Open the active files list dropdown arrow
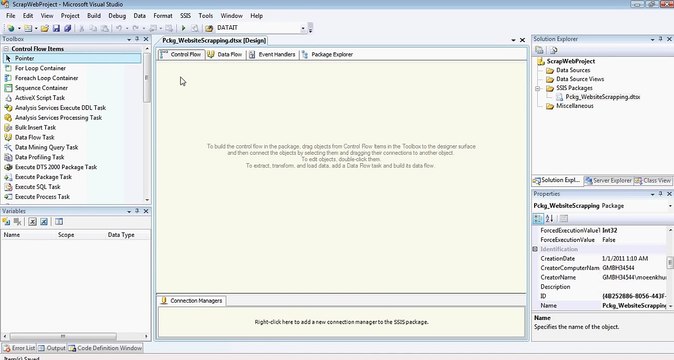Screen dimensions: 674x360 (x=513, y=40)
